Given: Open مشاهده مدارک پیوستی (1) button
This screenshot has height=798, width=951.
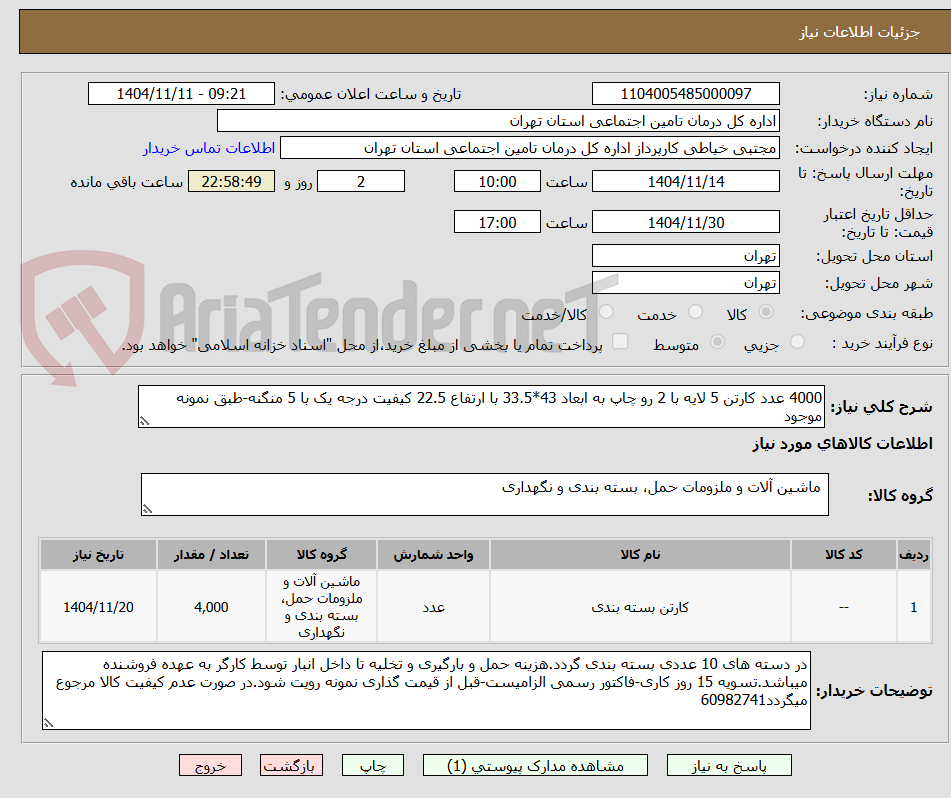Looking at the screenshot, I should [535, 766].
